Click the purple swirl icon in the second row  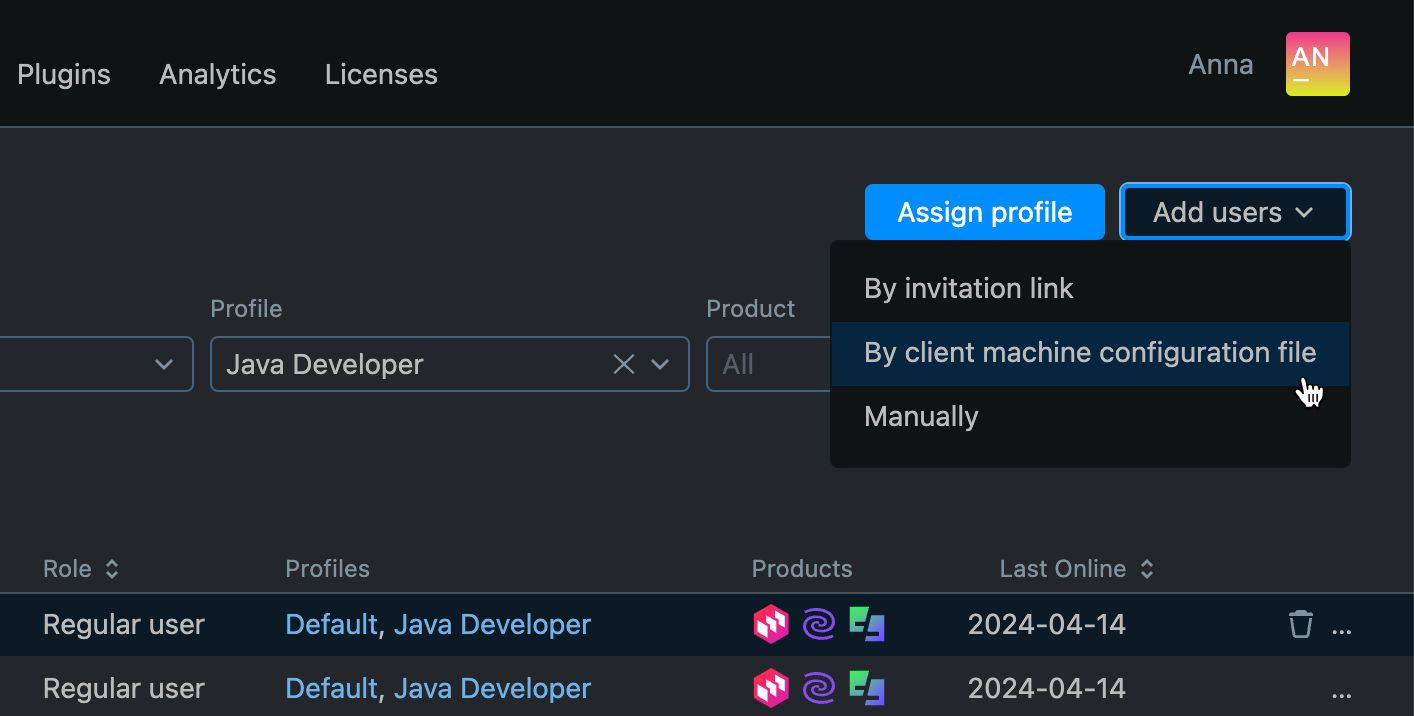[818, 688]
